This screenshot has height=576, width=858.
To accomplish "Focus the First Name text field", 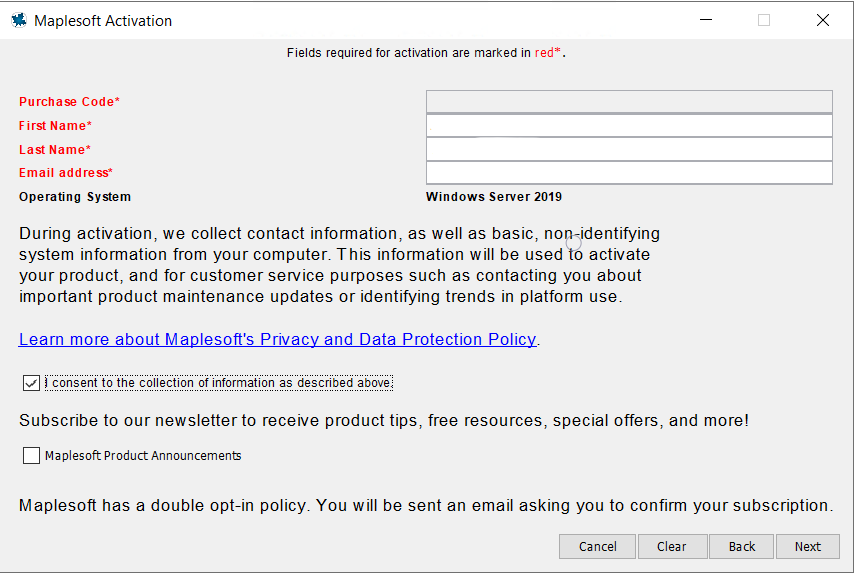I will click(x=629, y=125).
